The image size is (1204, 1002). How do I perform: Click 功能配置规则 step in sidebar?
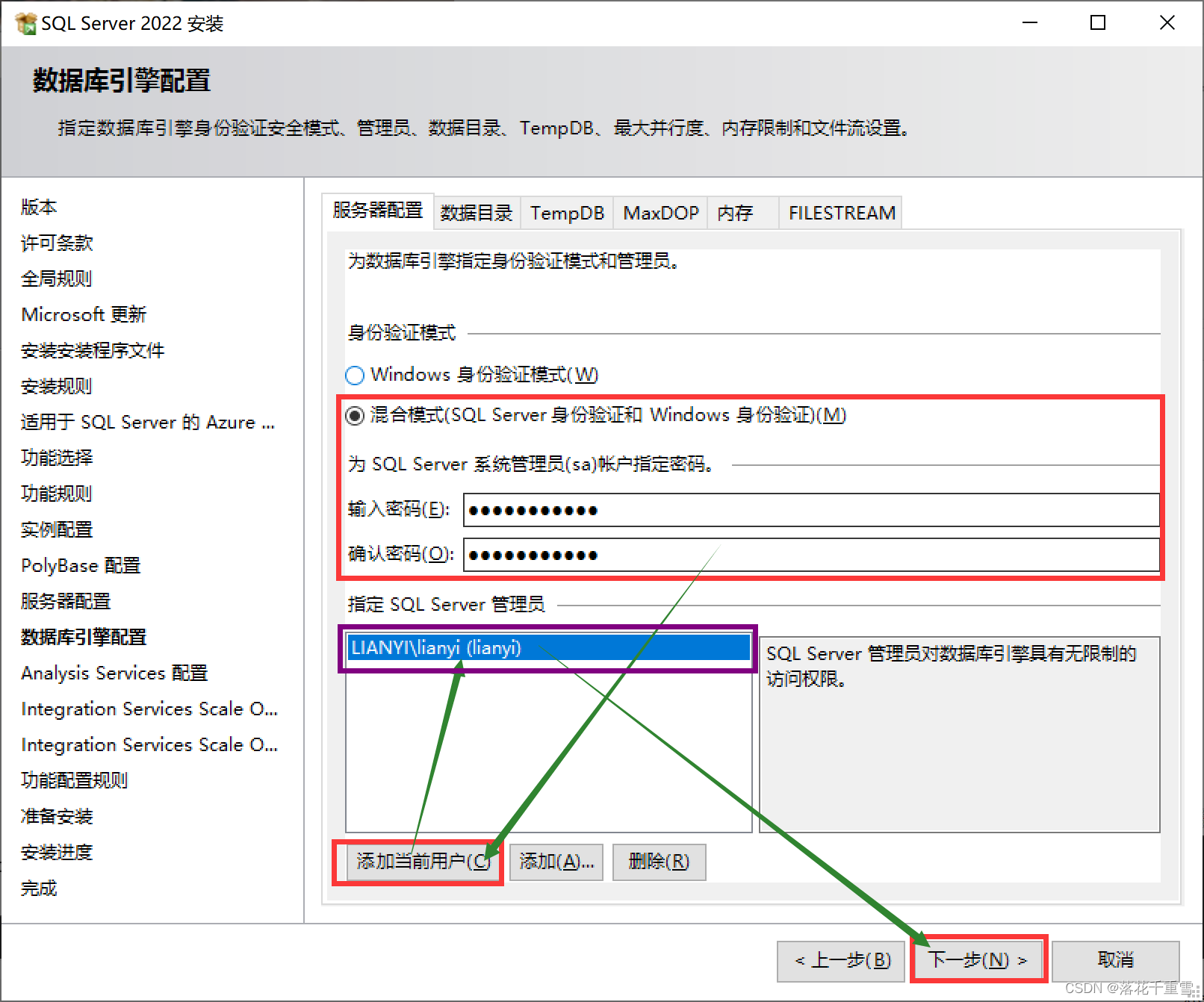[75, 780]
